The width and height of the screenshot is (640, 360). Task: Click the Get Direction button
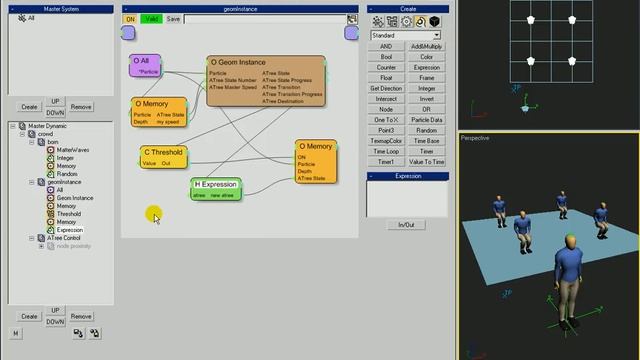[x=386, y=89]
